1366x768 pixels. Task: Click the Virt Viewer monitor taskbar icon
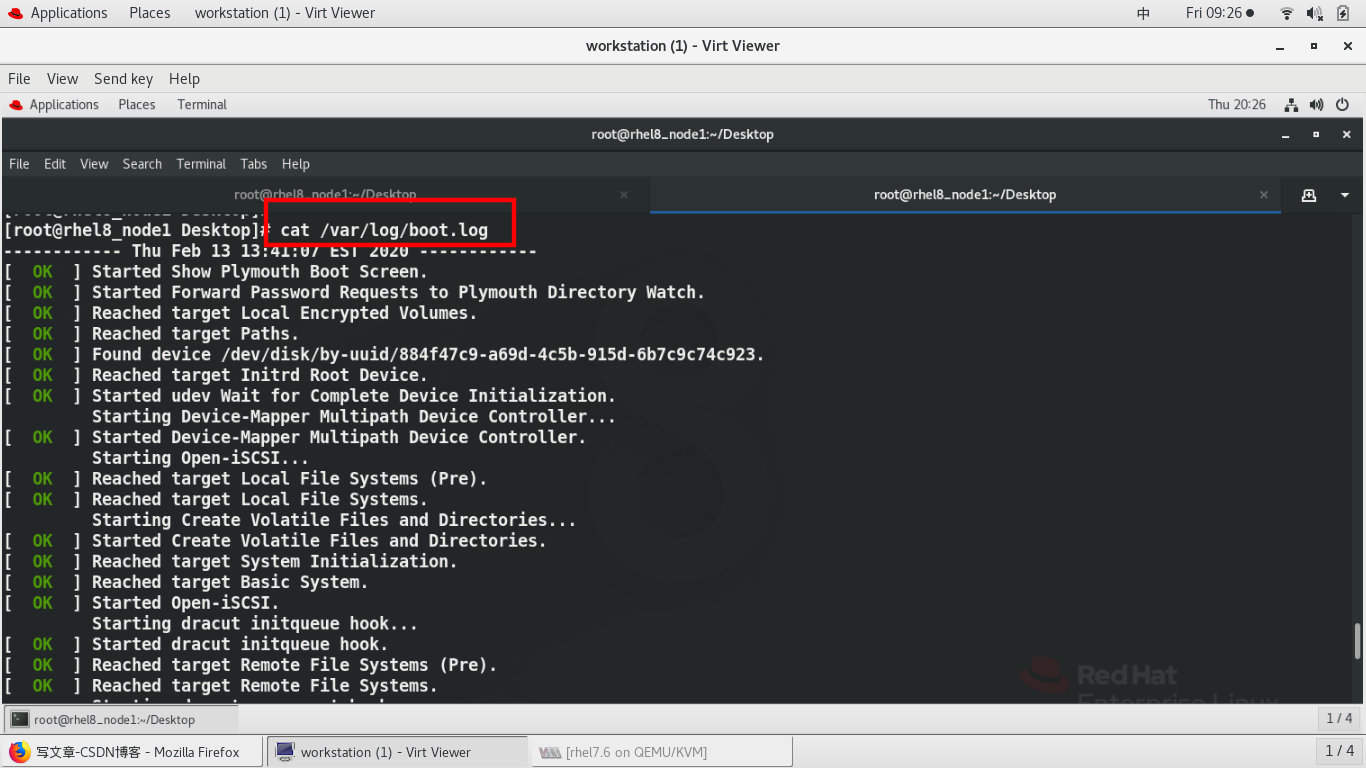click(285, 752)
